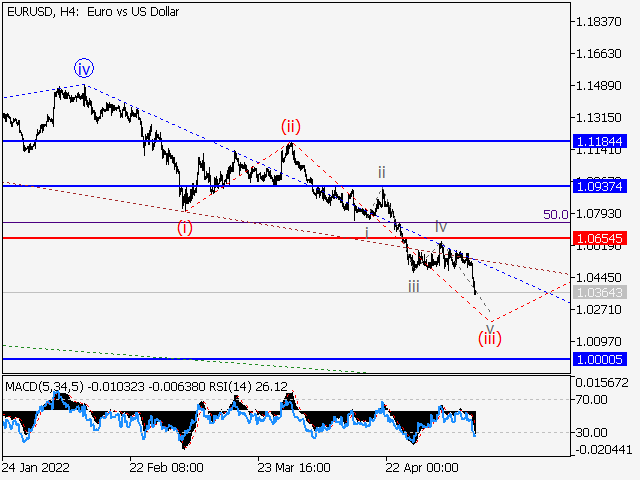
Task: Click the 0.015672 MACD scale value
Action: click(x=602, y=383)
